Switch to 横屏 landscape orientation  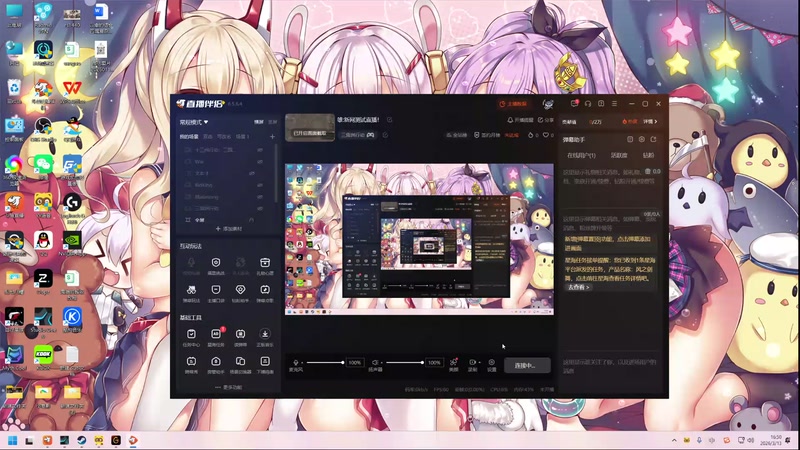(259, 122)
